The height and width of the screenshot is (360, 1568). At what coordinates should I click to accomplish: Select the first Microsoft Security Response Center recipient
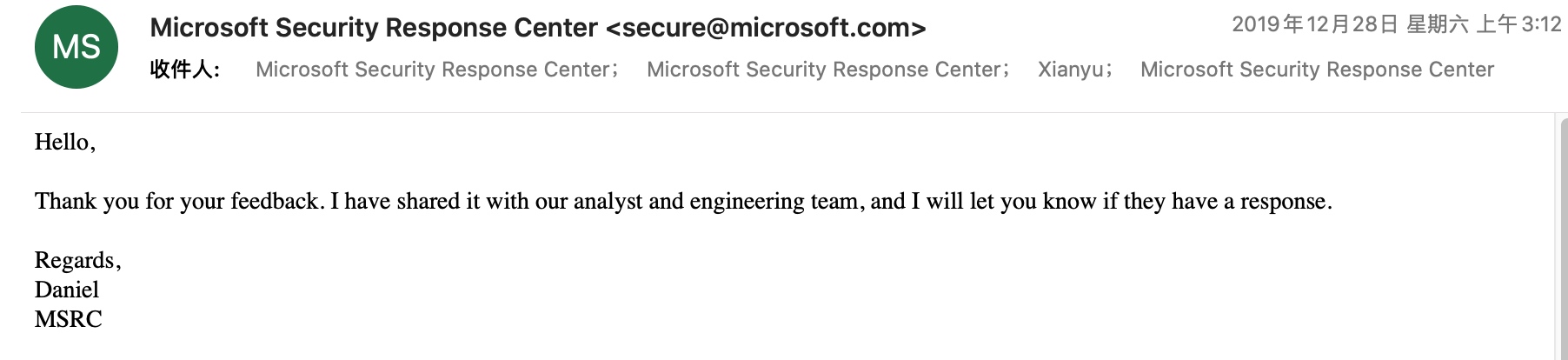tap(433, 70)
